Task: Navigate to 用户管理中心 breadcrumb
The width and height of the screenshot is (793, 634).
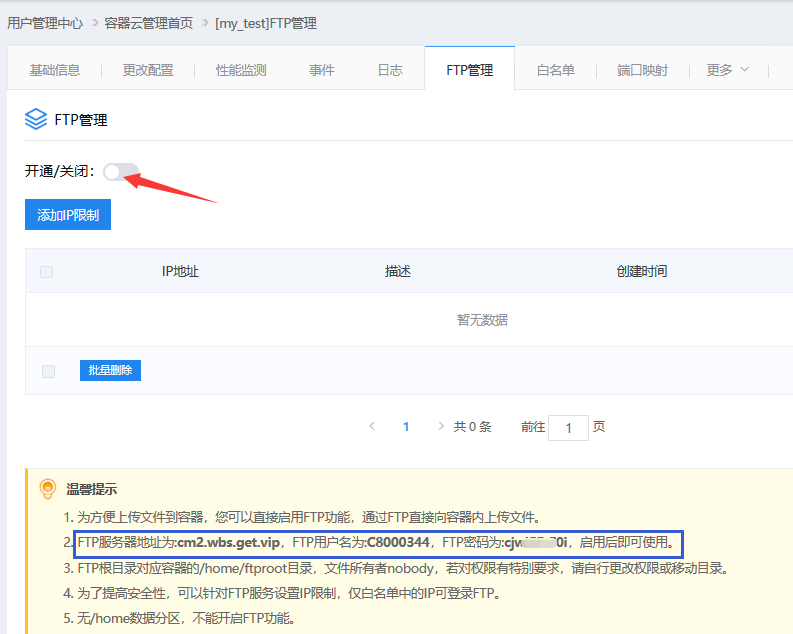Action: point(45,22)
